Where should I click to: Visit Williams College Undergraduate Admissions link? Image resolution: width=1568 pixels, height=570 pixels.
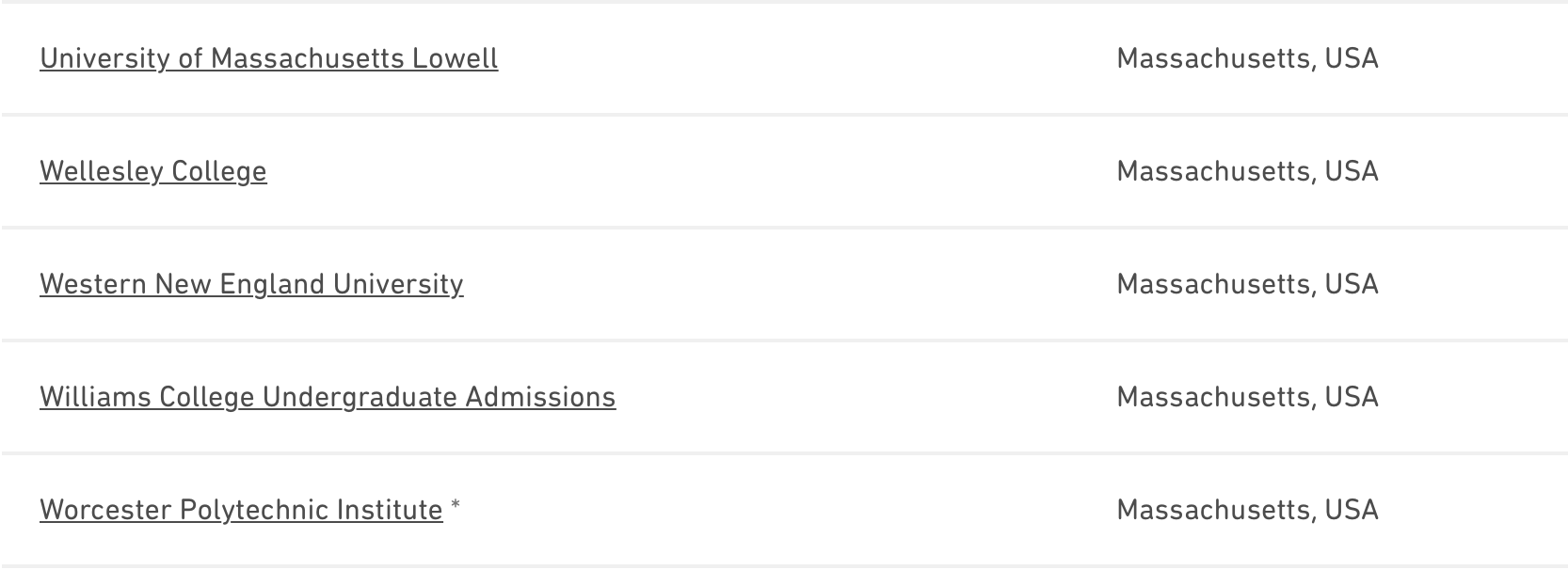click(328, 397)
